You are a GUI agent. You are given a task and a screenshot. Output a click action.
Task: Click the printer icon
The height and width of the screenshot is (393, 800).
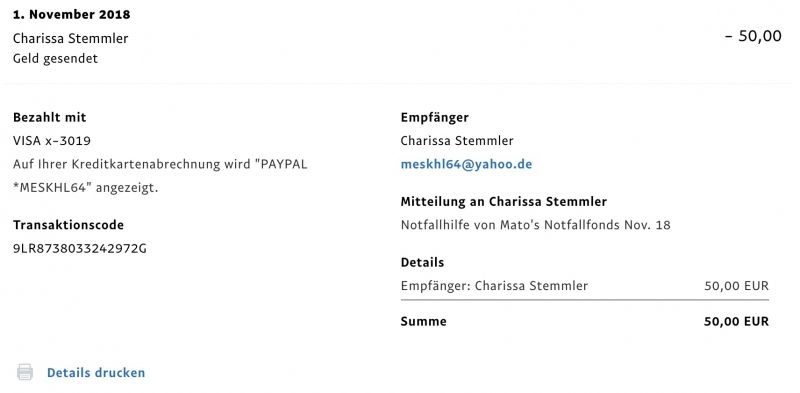tap(25, 372)
